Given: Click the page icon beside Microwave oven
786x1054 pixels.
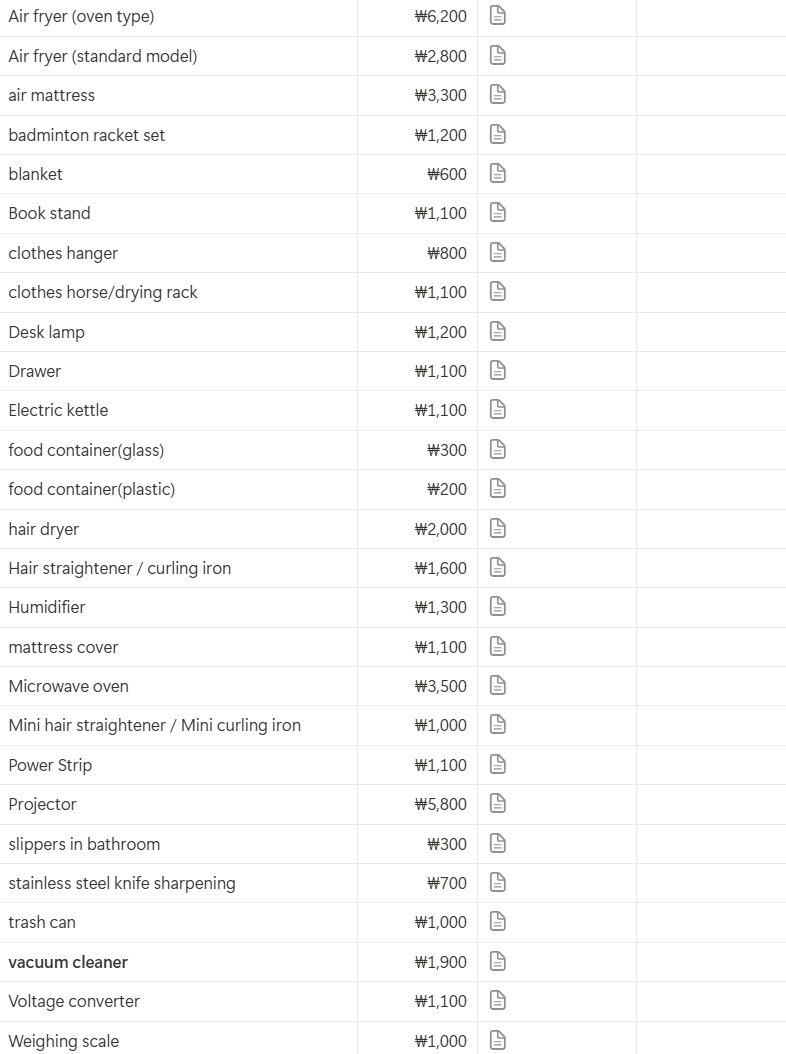Looking at the screenshot, I should coord(498,686).
